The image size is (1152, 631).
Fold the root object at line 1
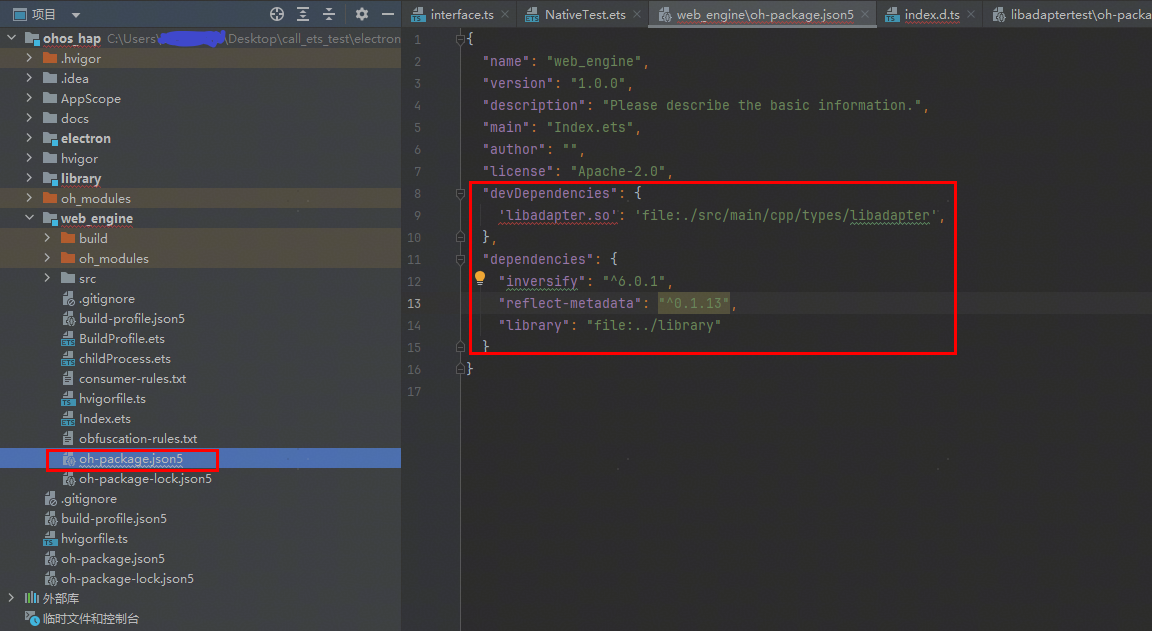click(x=461, y=40)
